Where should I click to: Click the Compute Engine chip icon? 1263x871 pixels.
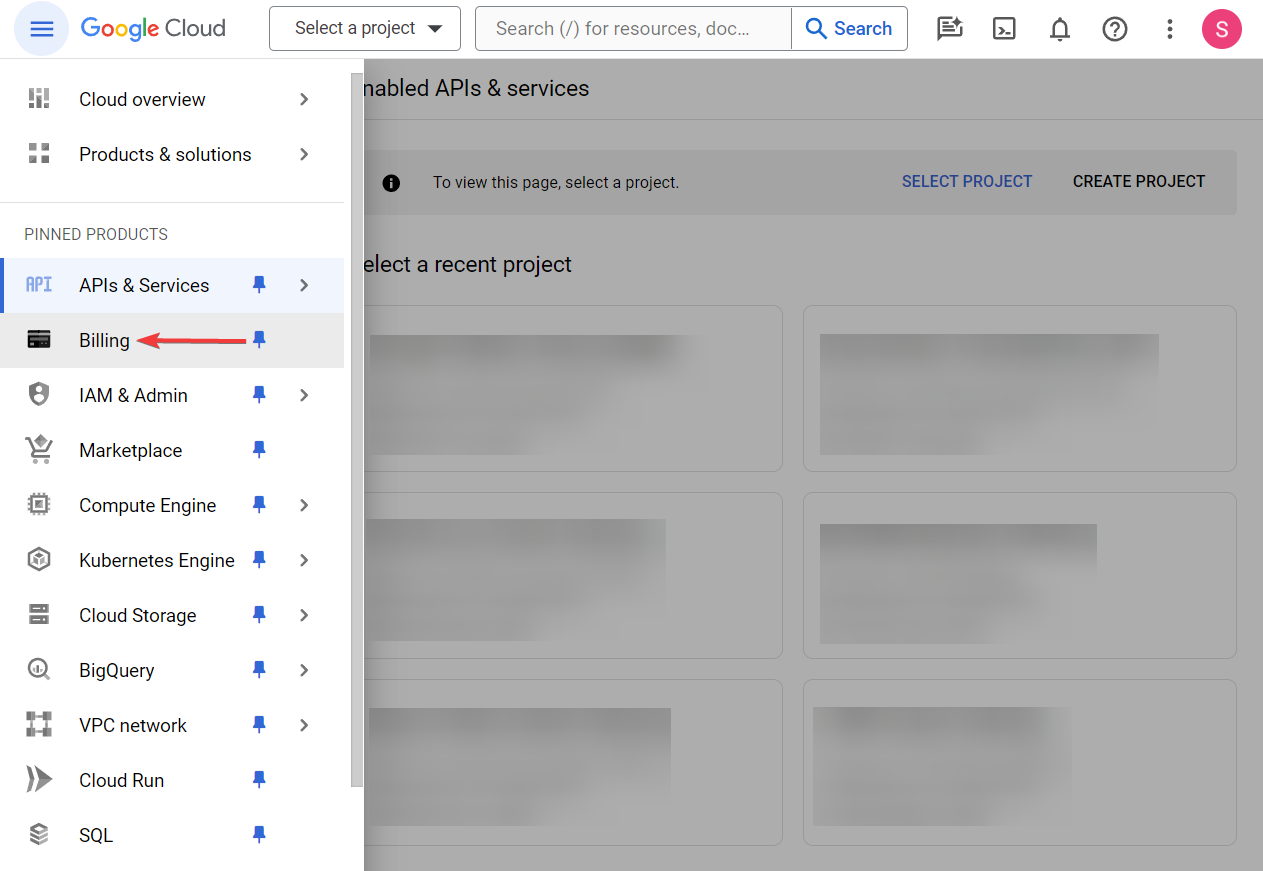[39, 504]
